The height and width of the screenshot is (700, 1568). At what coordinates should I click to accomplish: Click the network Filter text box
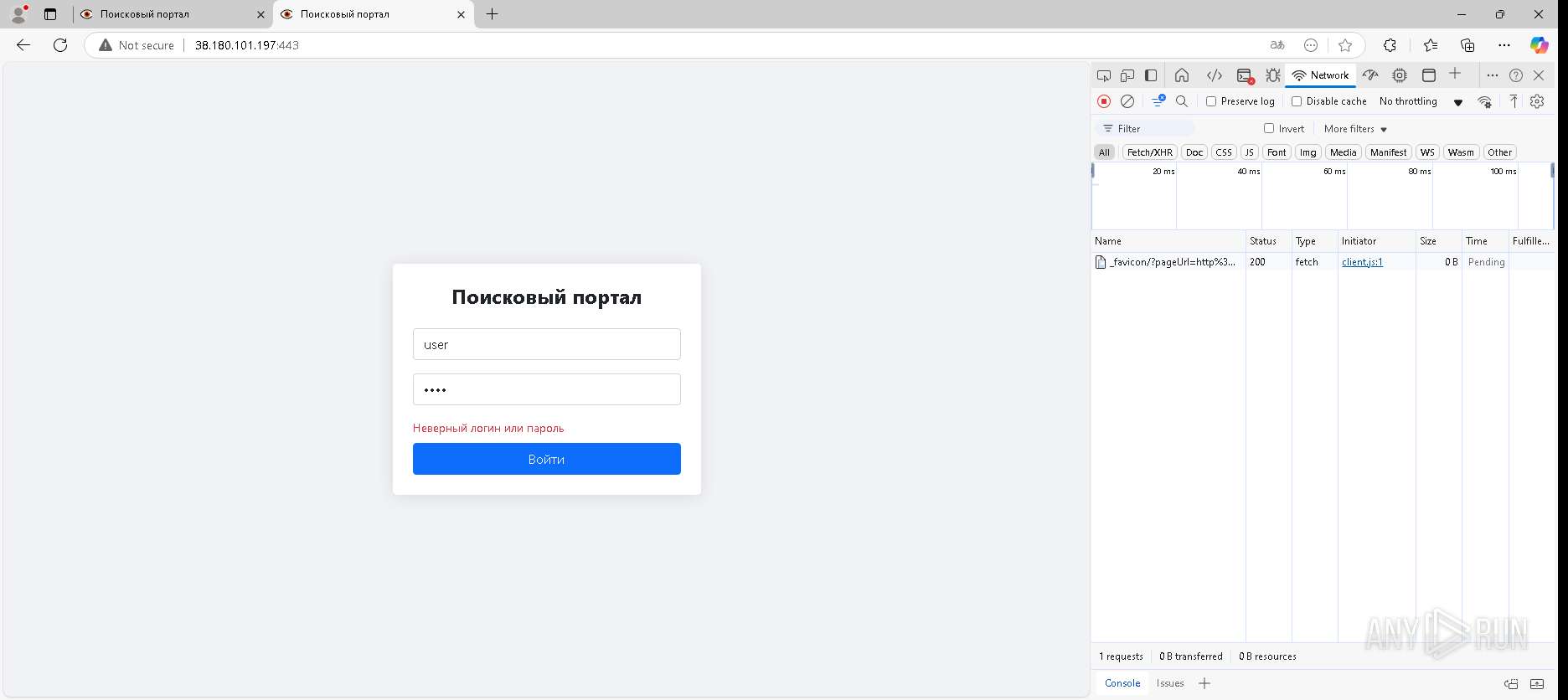point(1146,129)
